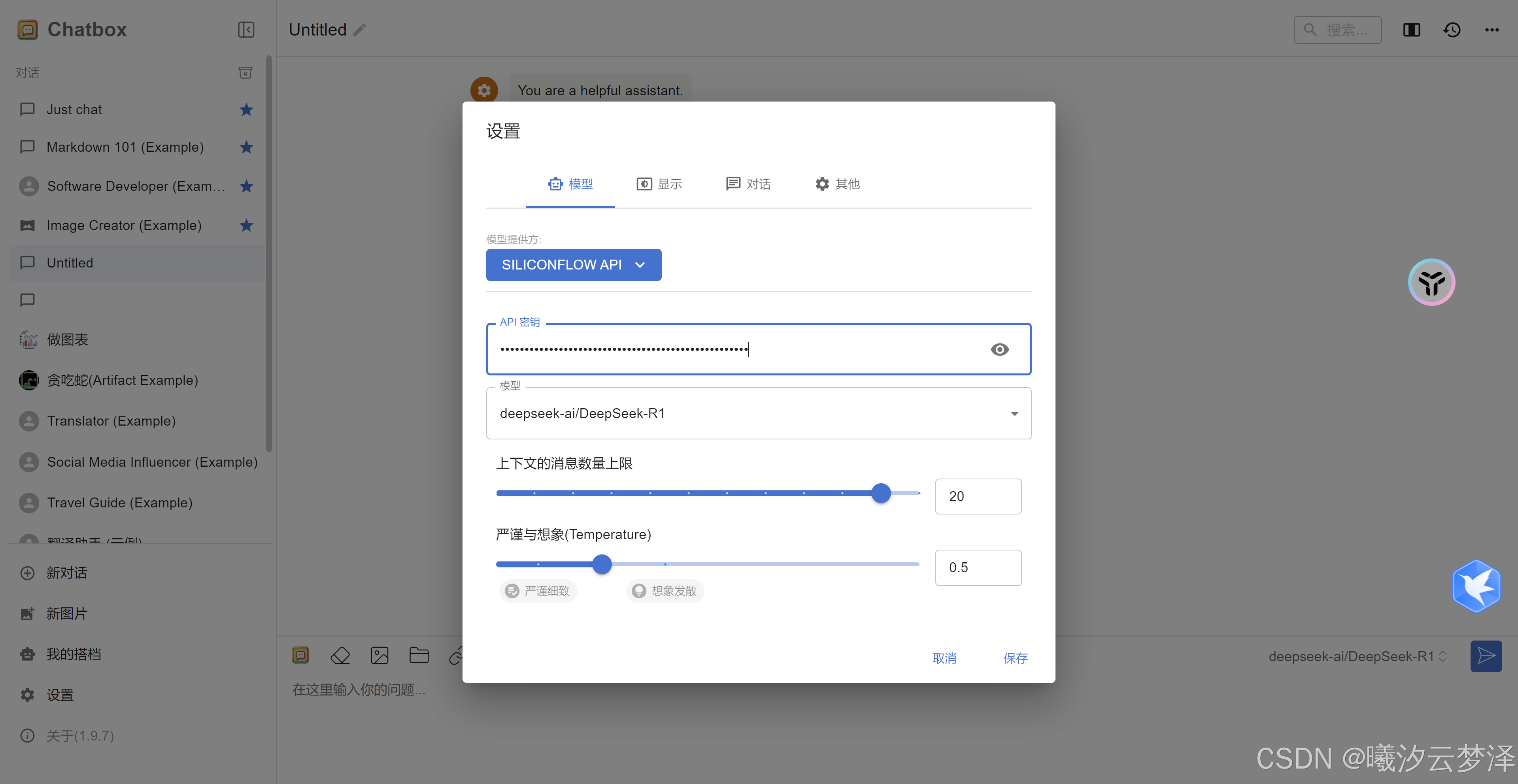Collapse the sidebar using the panel icon
The width and height of the screenshot is (1518, 784).
pyautogui.click(x=246, y=30)
